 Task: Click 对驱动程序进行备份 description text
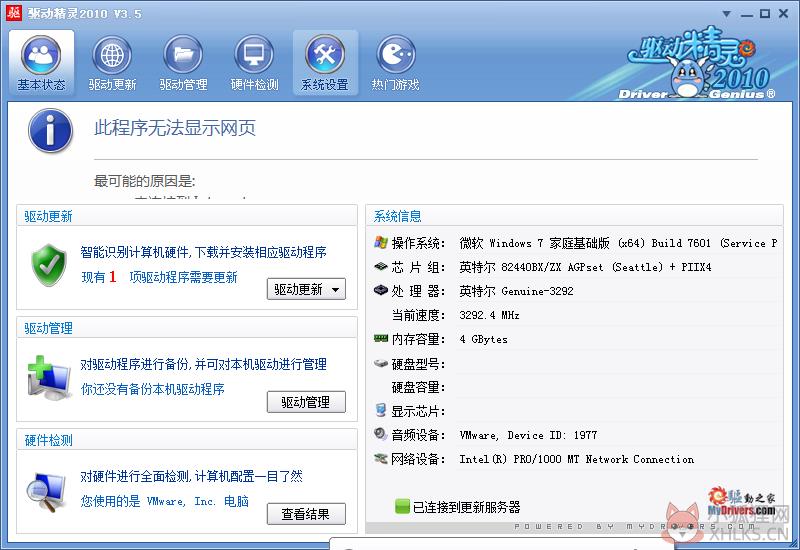coord(204,364)
